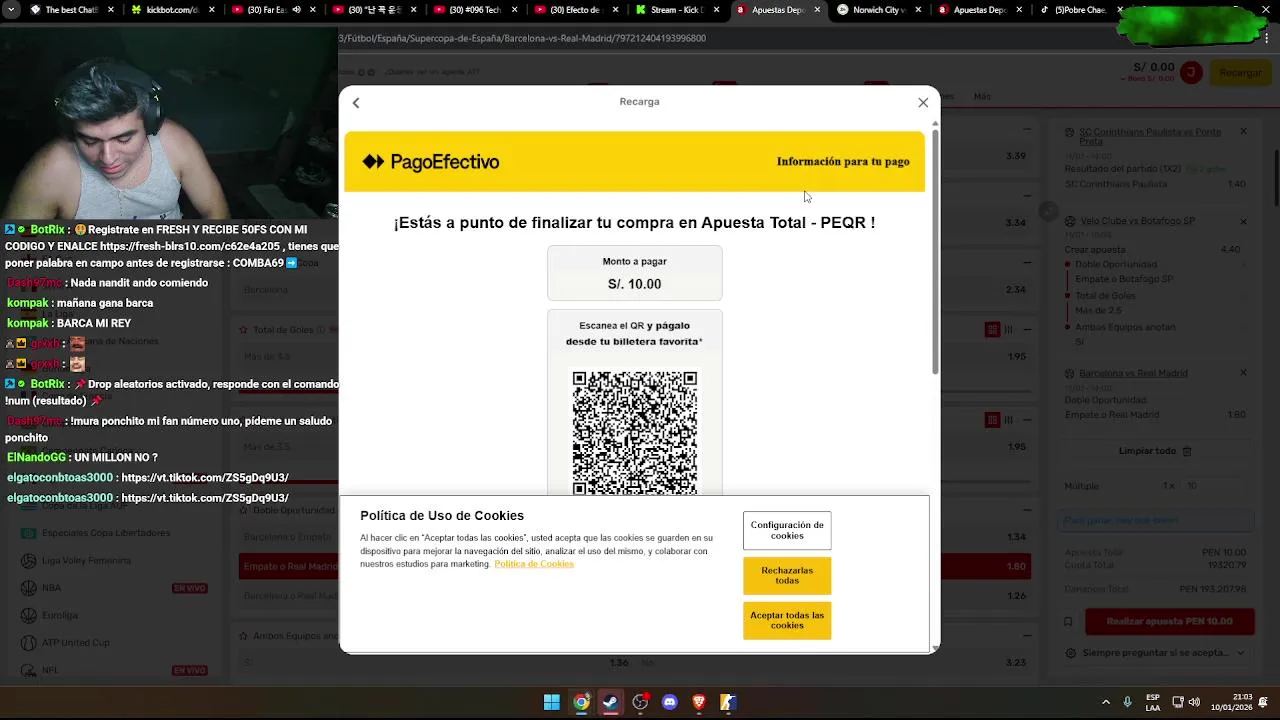Click 'Limpiar todo' trash button
Viewport: 1280px width, 720px height.
pyautogui.click(x=1155, y=451)
